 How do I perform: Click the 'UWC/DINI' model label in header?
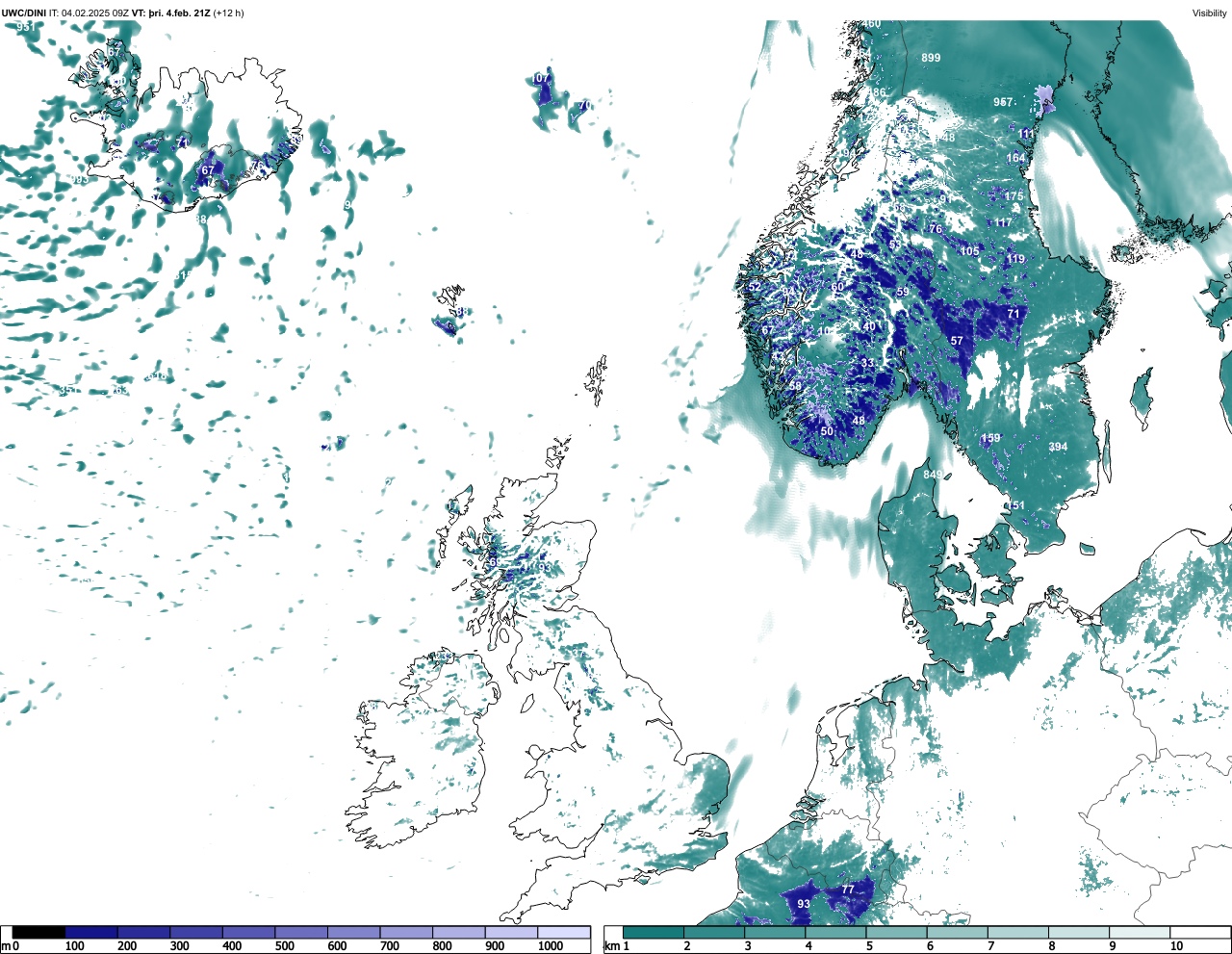point(24,13)
